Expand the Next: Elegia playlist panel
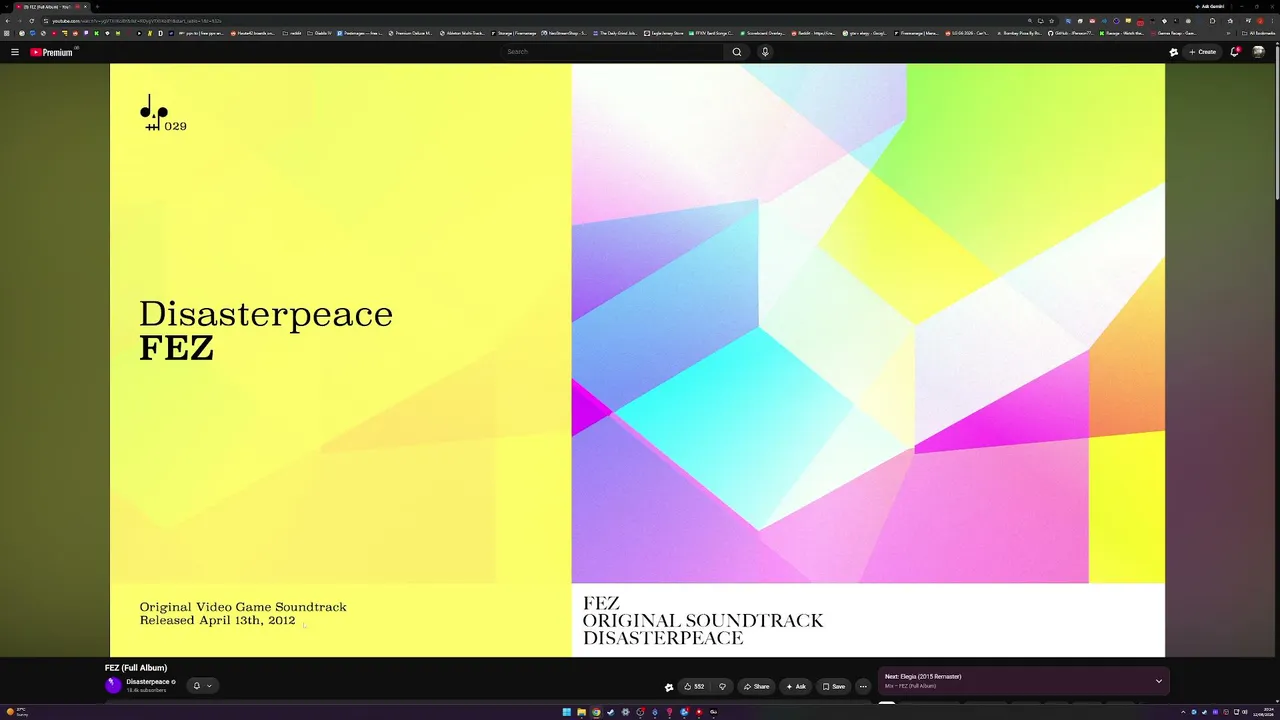This screenshot has height=720, width=1280. click(1159, 681)
